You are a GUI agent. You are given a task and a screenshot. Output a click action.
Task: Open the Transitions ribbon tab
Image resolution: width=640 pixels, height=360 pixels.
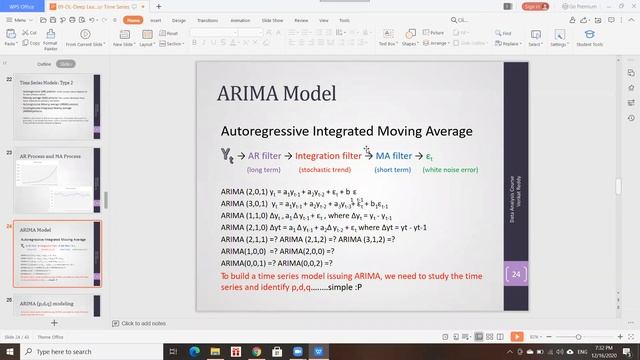point(207,20)
